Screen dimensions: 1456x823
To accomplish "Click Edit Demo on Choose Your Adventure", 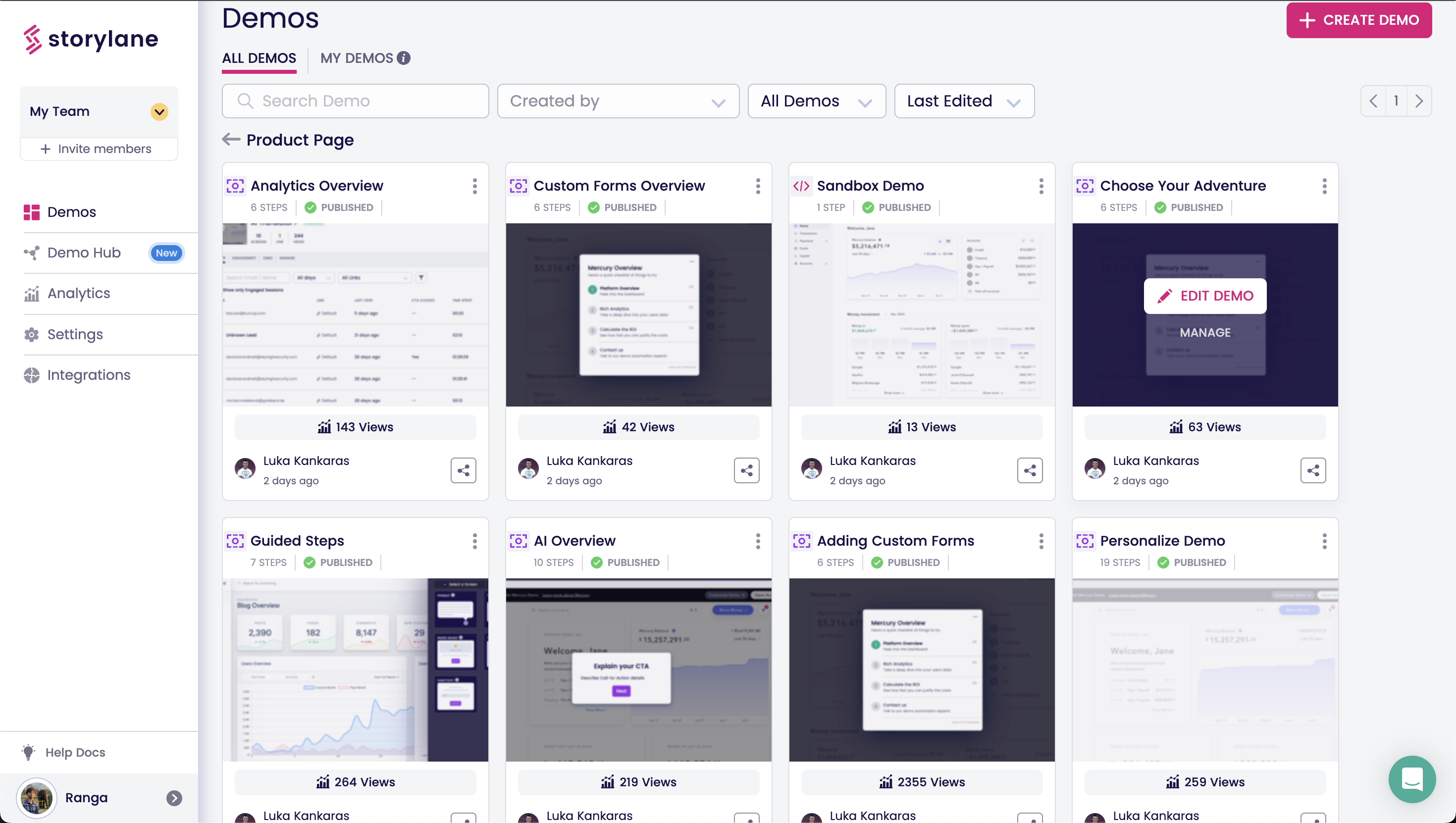I will tap(1204, 296).
